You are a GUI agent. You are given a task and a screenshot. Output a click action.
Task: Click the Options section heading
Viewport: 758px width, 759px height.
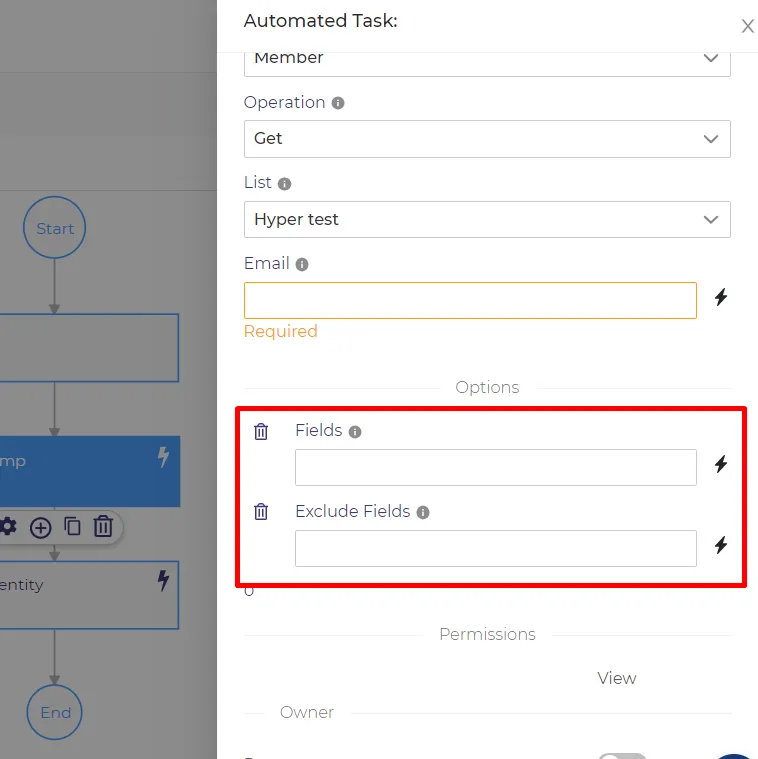click(487, 387)
